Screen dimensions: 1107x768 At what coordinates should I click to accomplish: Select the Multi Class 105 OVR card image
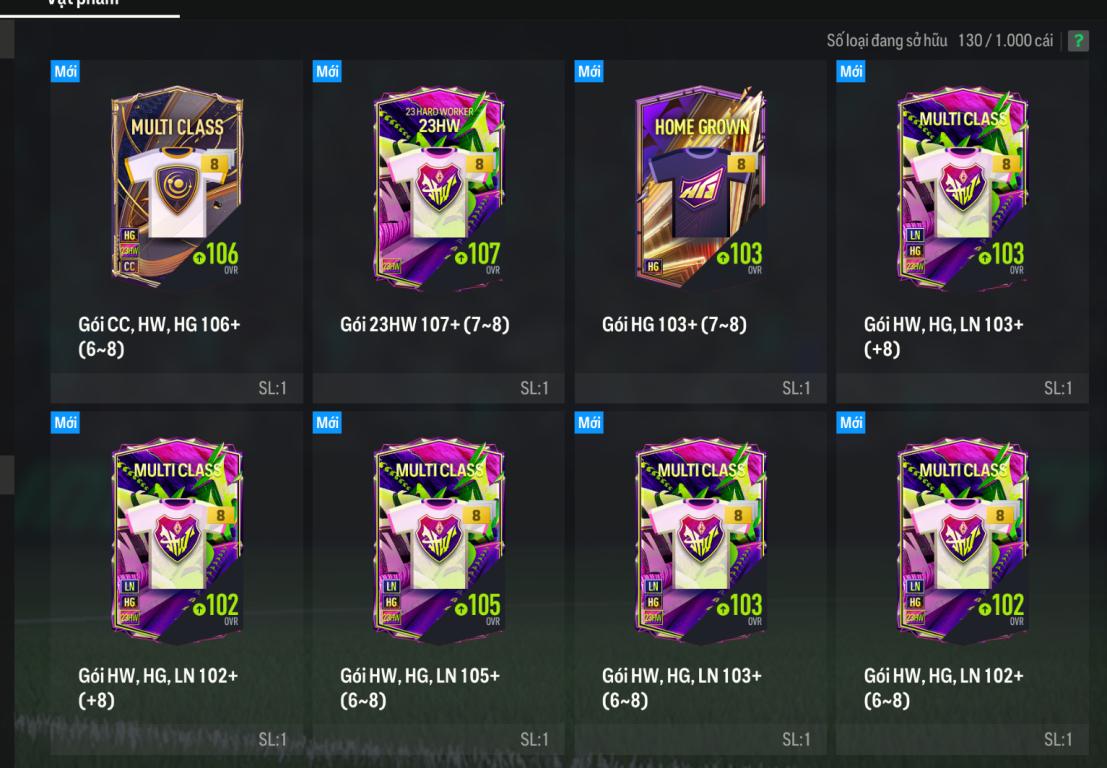pyautogui.click(x=439, y=539)
